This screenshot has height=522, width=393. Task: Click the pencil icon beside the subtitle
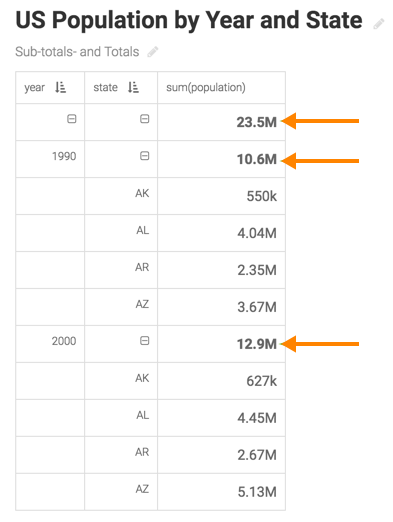[153, 52]
